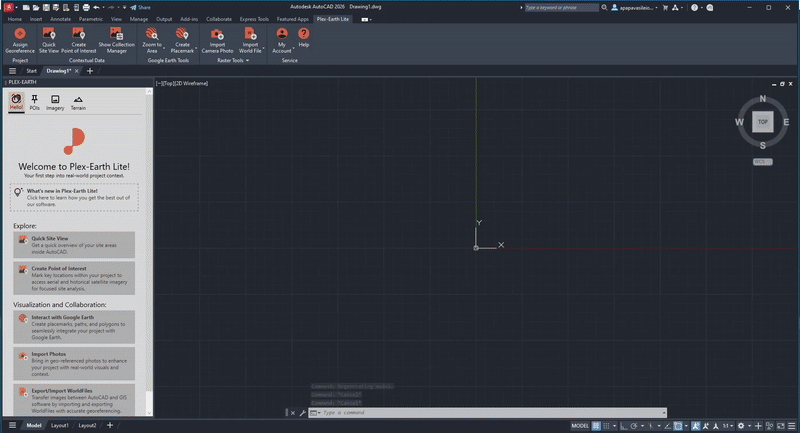Open the Terrain tab in Plex-Earth panel
Viewport: 800px width, 433px height.
point(78,103)
